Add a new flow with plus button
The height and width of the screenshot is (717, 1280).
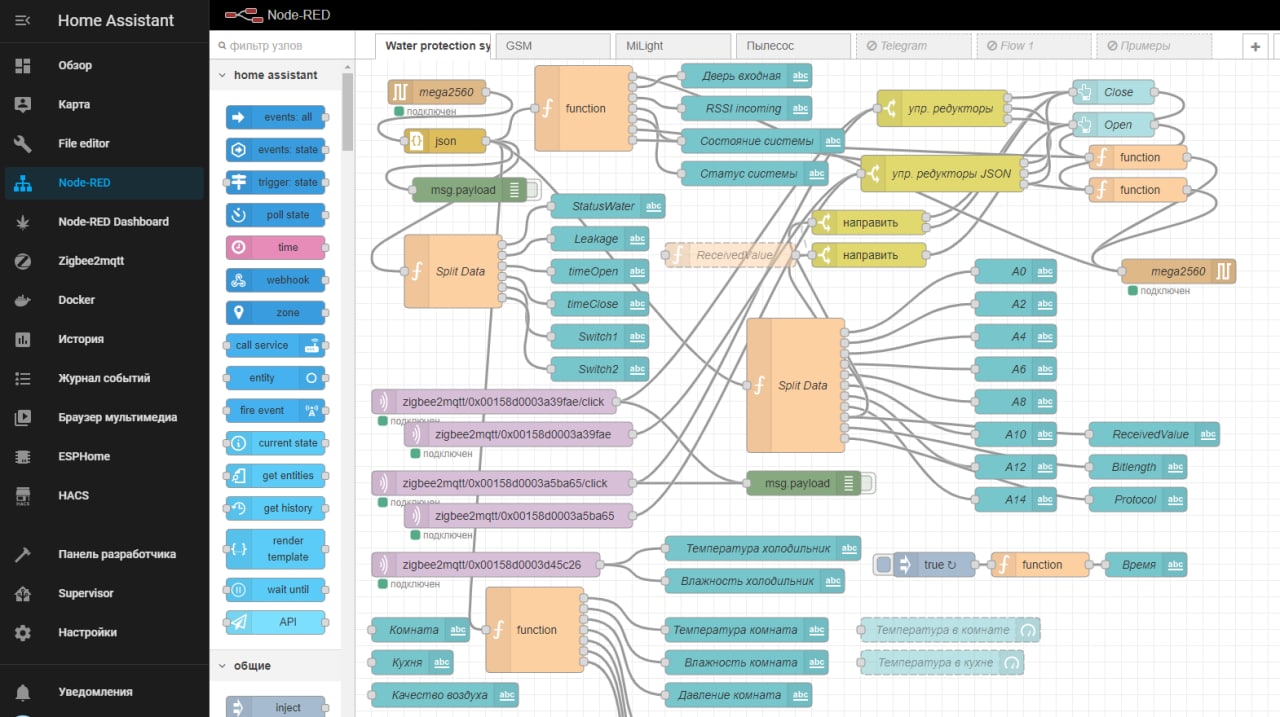(1255, 46)
